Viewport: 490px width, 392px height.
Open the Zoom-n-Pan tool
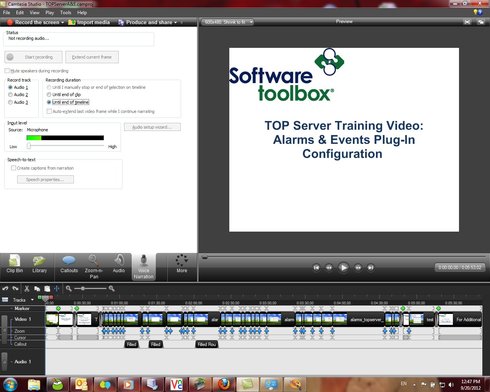pyautogui.click(x=94, y=267)
